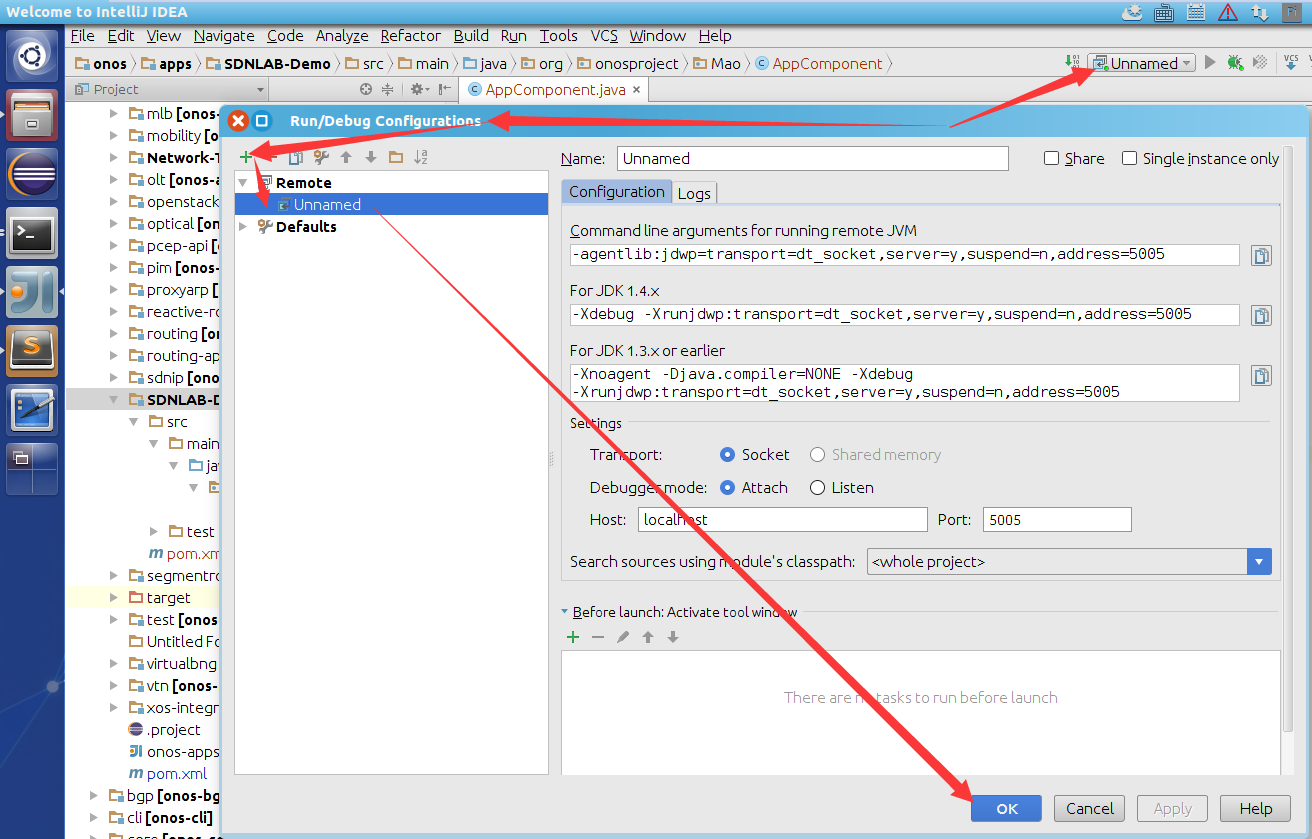Enable the Share checkbox
1312x839 pixels.
[x=1051, y=158]
